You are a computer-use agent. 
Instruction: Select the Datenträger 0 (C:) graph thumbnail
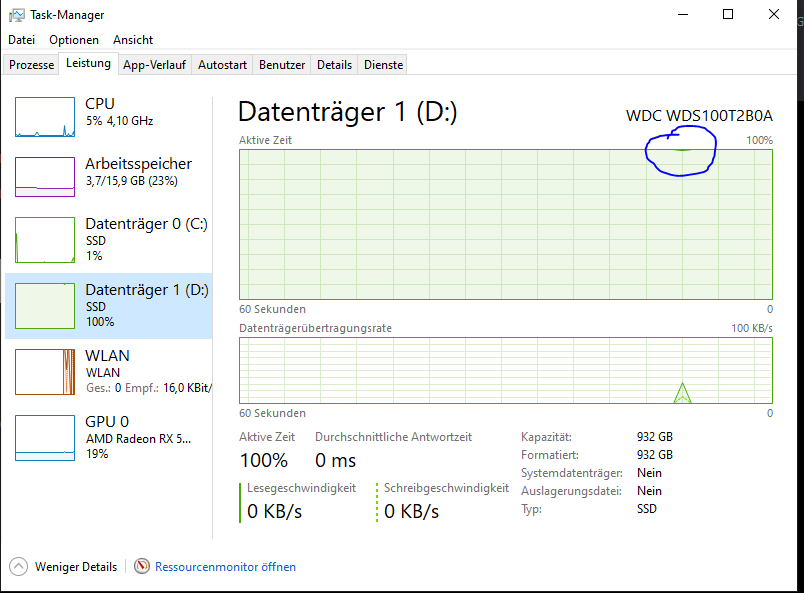[45, 240]
